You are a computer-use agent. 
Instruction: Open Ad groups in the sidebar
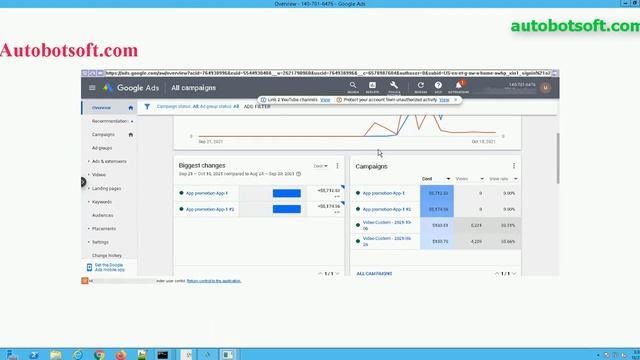coord(102,148)
